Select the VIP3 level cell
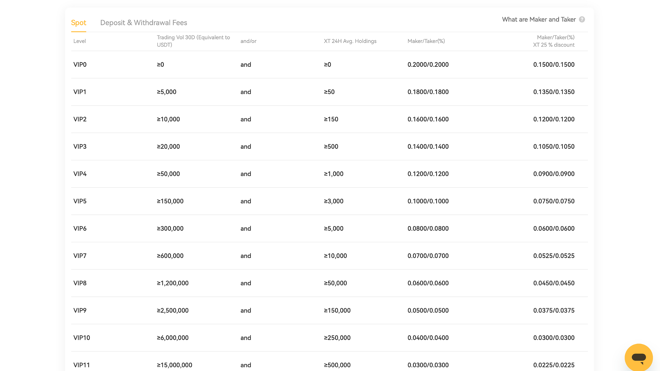660x371 pixels. pyautogui.click(x=80, y=147)
